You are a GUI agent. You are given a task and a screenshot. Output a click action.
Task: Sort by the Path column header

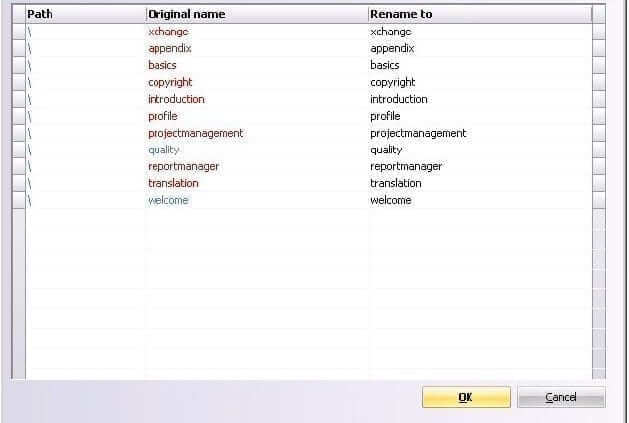[x=85, y=14]
